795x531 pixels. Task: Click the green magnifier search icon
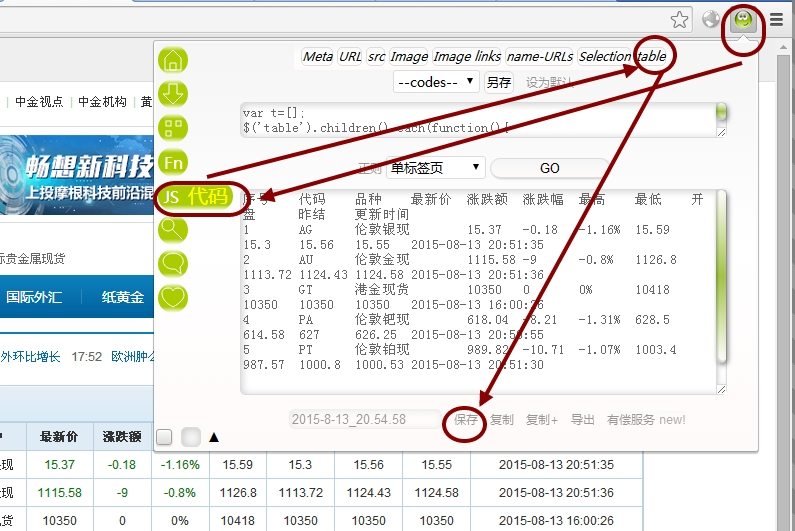[173, 230]
